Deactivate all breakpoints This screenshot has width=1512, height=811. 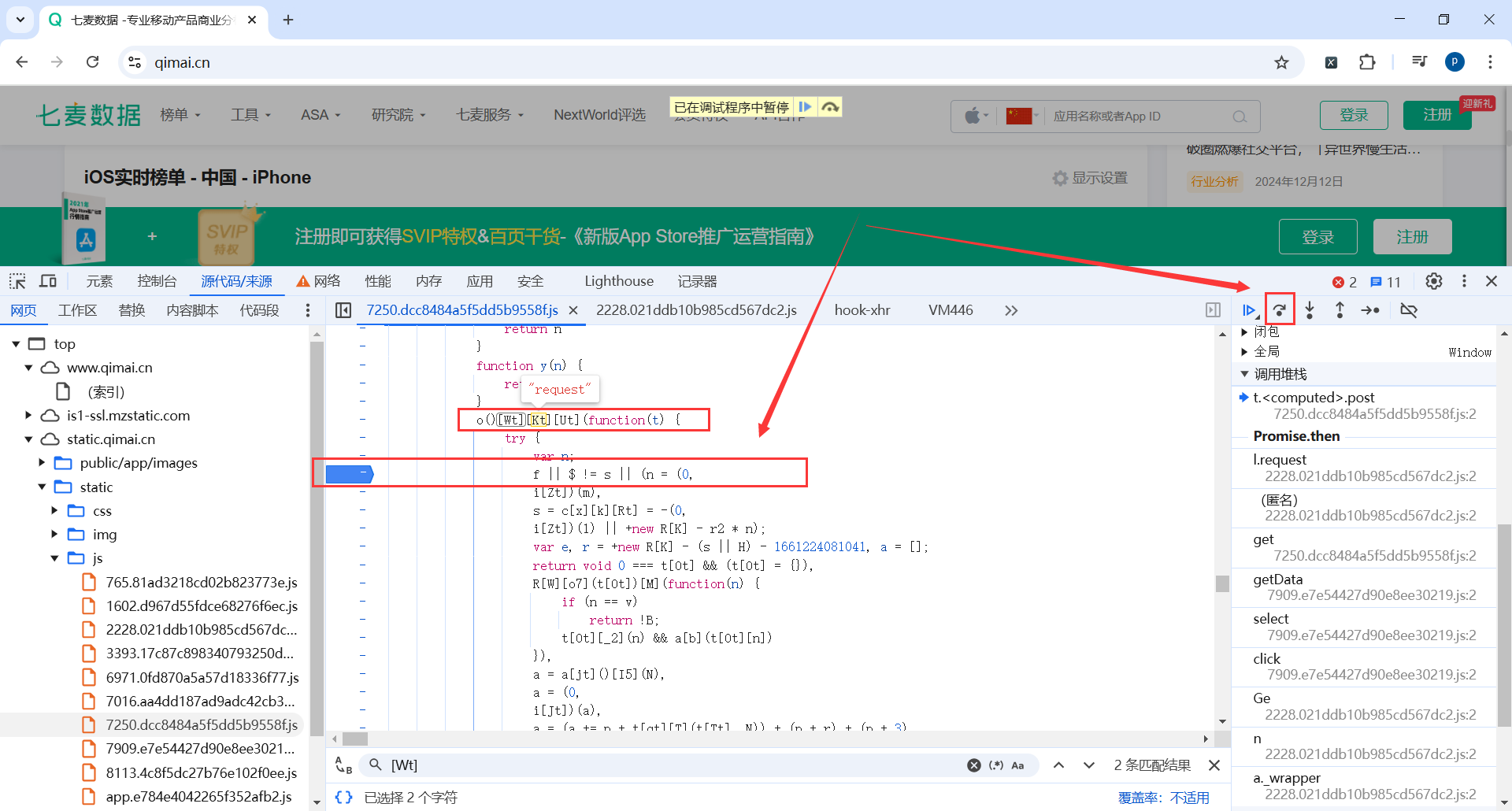pos(1409,310)
